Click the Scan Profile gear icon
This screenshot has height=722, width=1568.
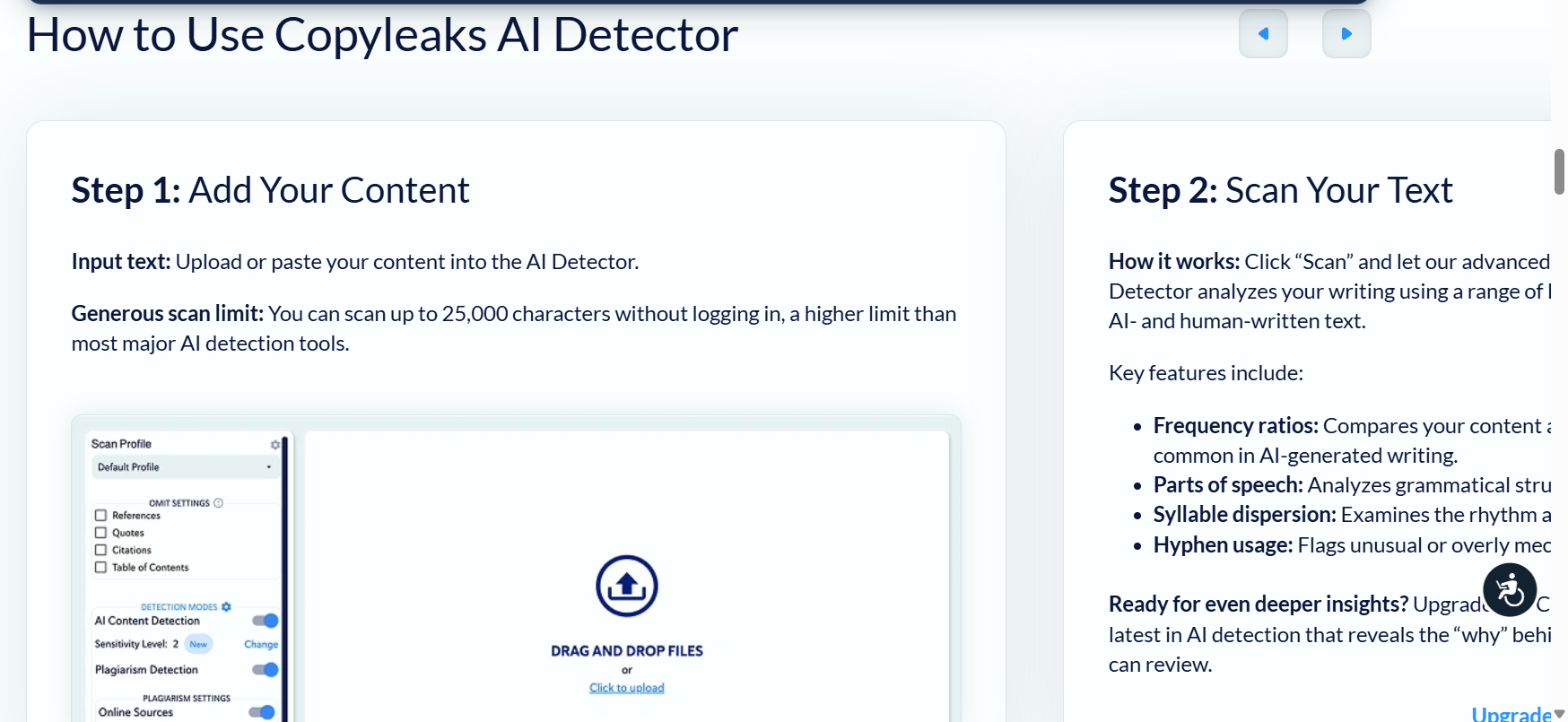pos(275,444)
